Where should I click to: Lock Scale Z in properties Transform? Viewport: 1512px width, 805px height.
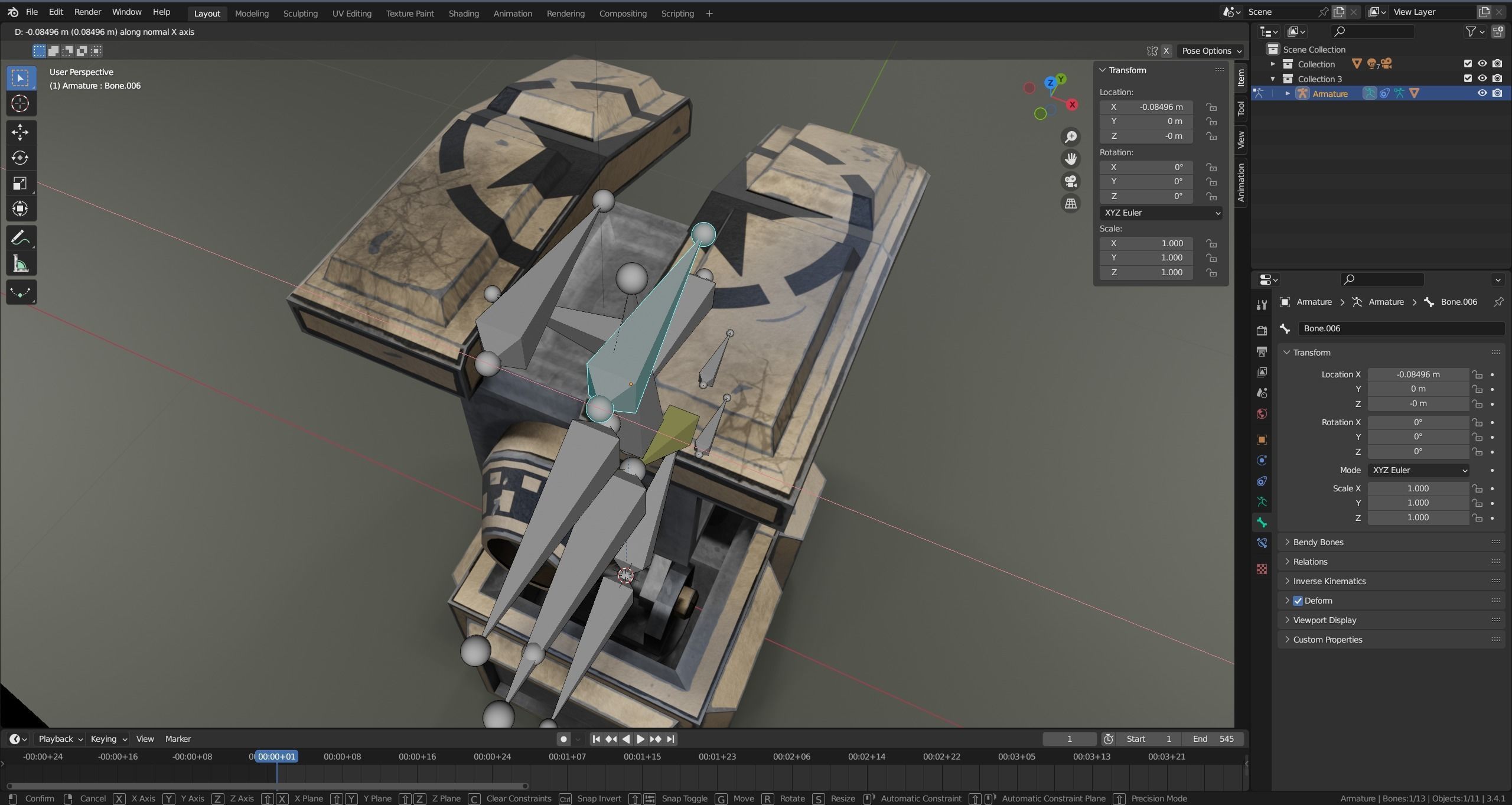tap(1477, 518)
